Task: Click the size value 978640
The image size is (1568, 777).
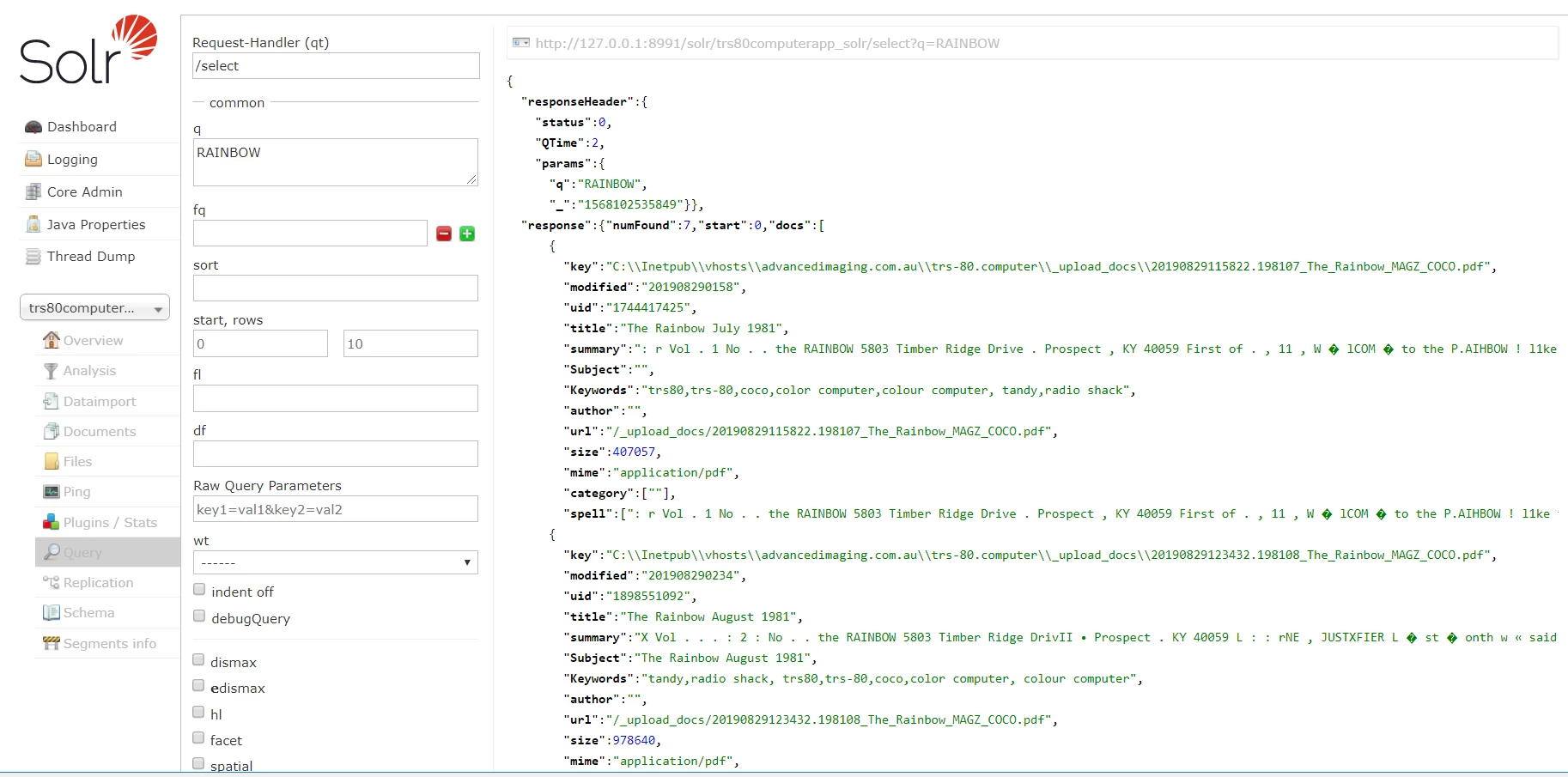Action: 634,741
